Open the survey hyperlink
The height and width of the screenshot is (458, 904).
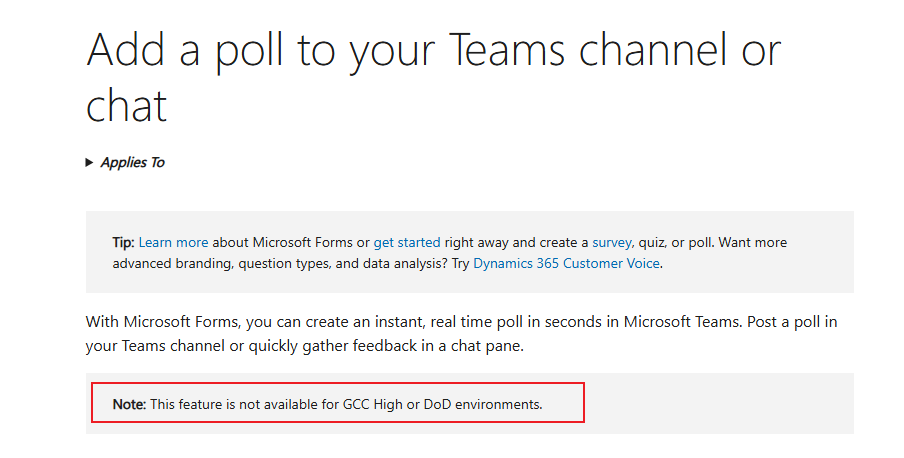[612, 242]
